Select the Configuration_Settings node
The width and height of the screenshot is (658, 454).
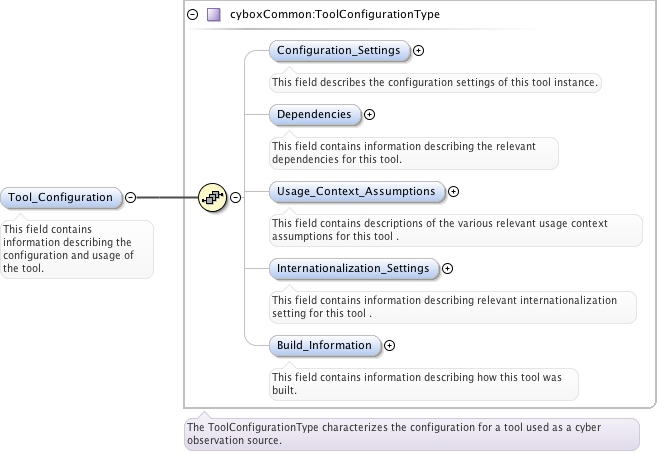click(338, 50)
